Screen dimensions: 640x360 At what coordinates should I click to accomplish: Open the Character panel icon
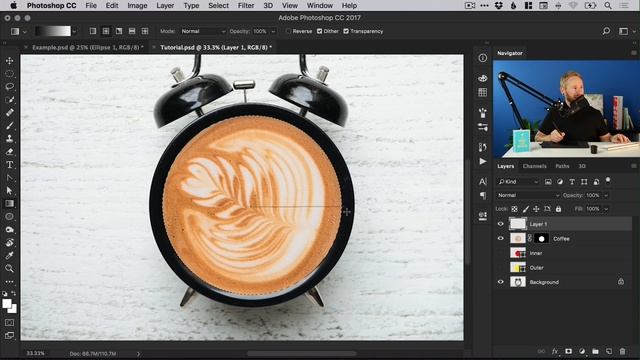point(482,182)
